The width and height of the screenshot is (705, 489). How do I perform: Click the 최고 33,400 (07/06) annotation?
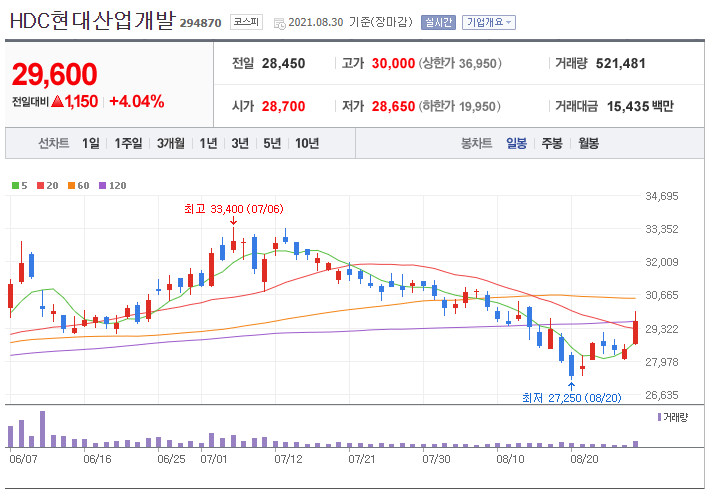click(234, 209)
